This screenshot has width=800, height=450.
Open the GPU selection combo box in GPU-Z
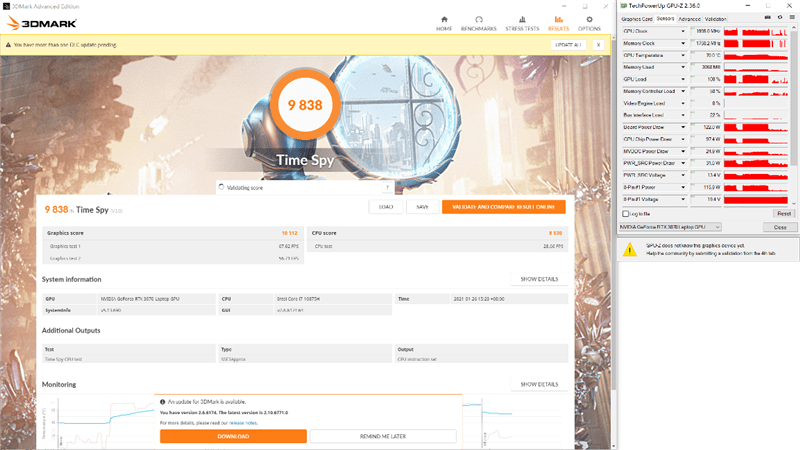[x=670, y=227]
